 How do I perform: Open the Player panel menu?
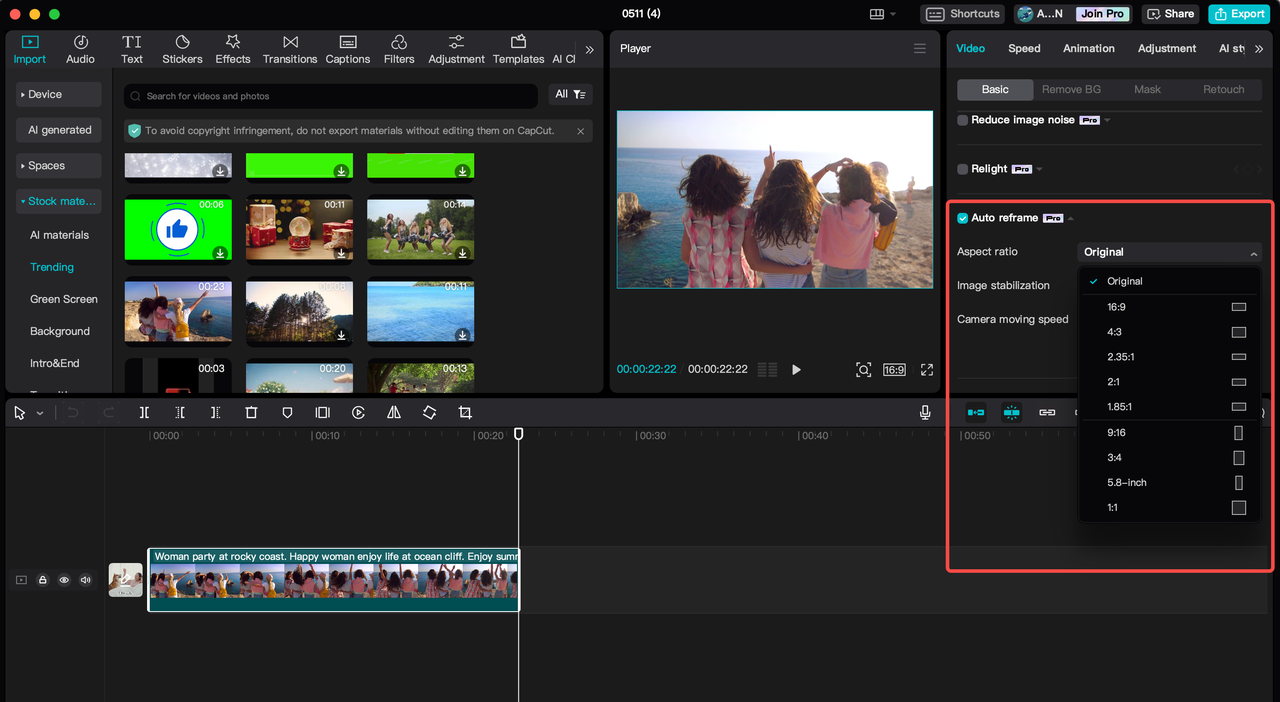[920, 49]
